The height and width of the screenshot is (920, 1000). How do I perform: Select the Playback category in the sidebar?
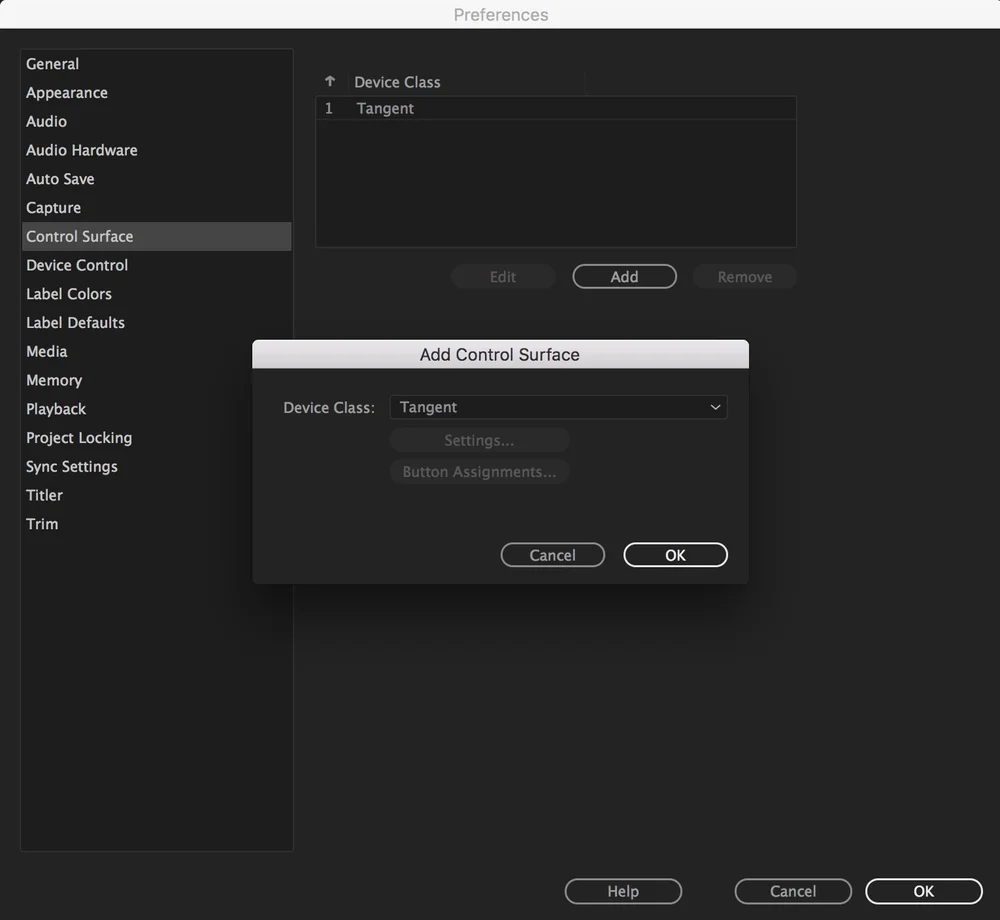56,409
